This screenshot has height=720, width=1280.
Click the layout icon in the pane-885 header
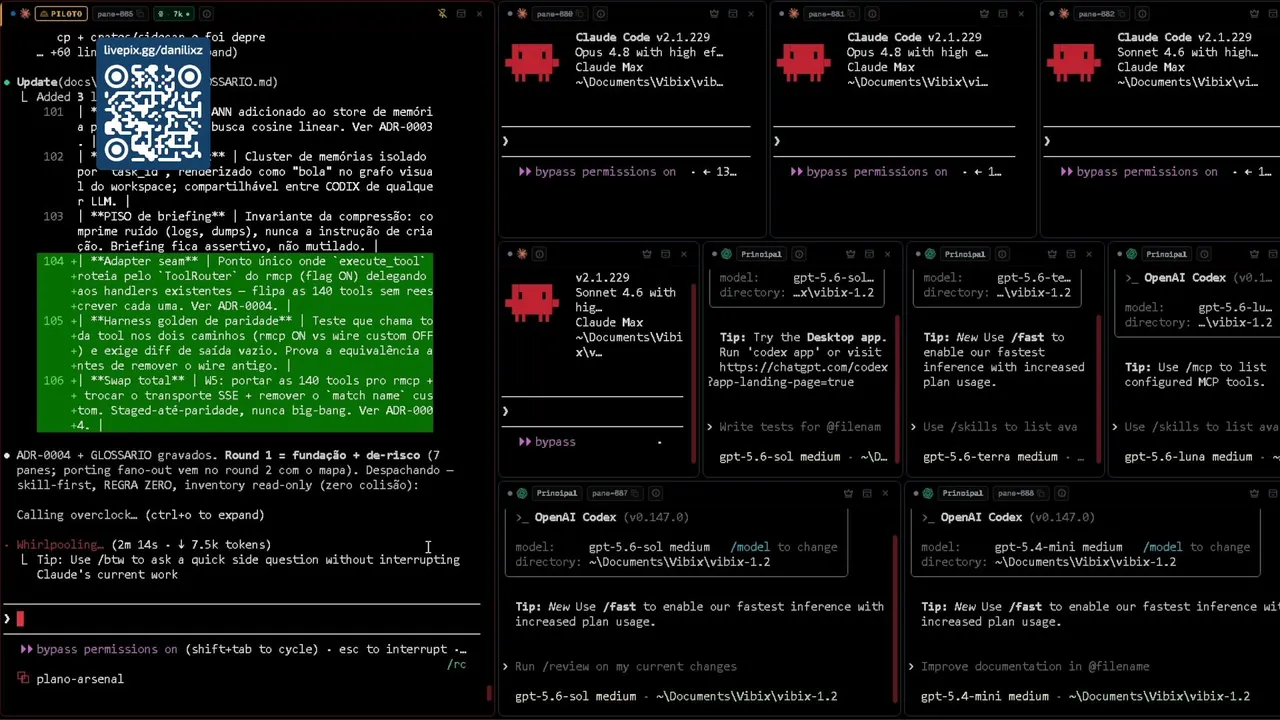[461, 14]
